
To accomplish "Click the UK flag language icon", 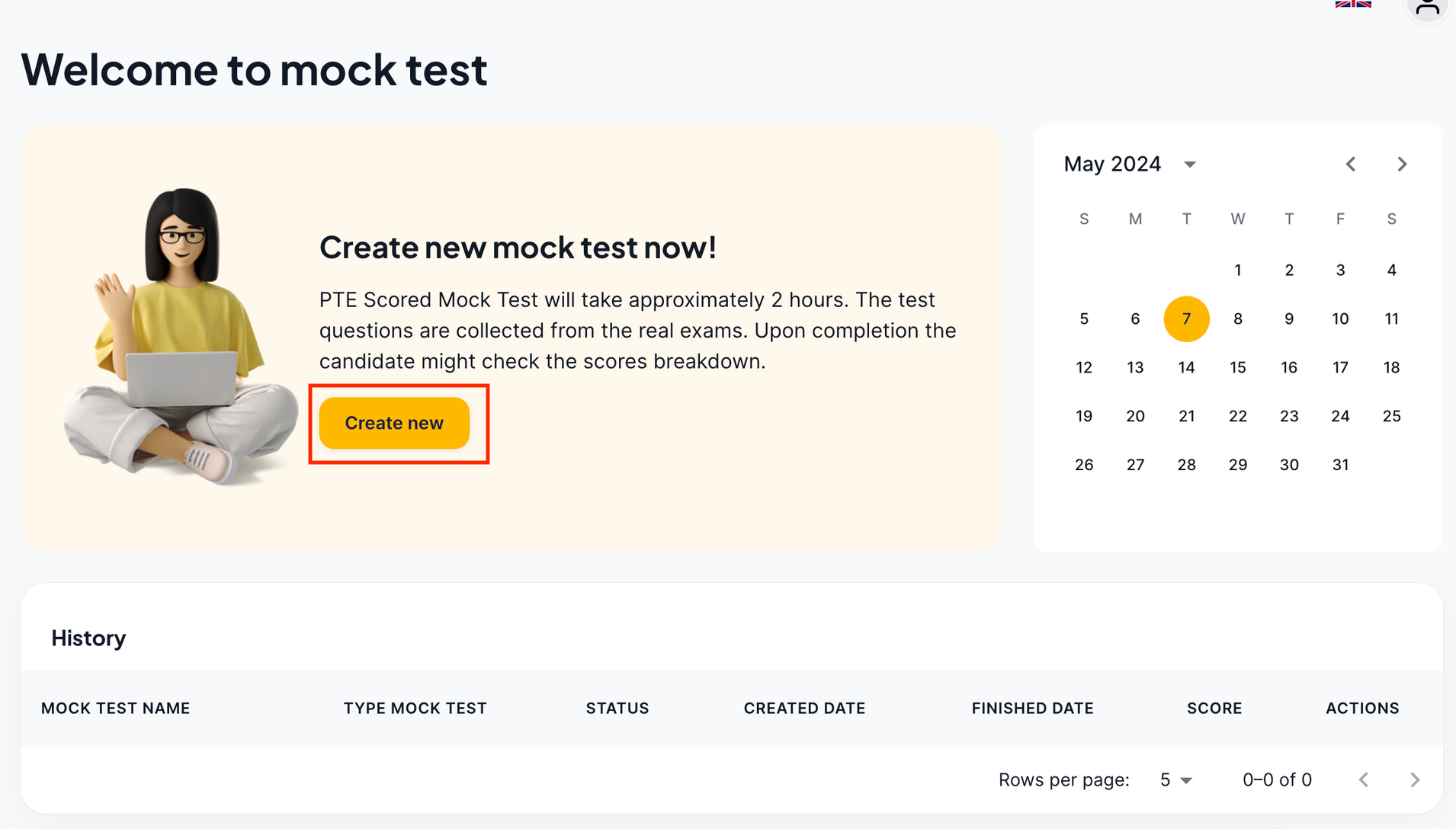I will [1352, 5].
